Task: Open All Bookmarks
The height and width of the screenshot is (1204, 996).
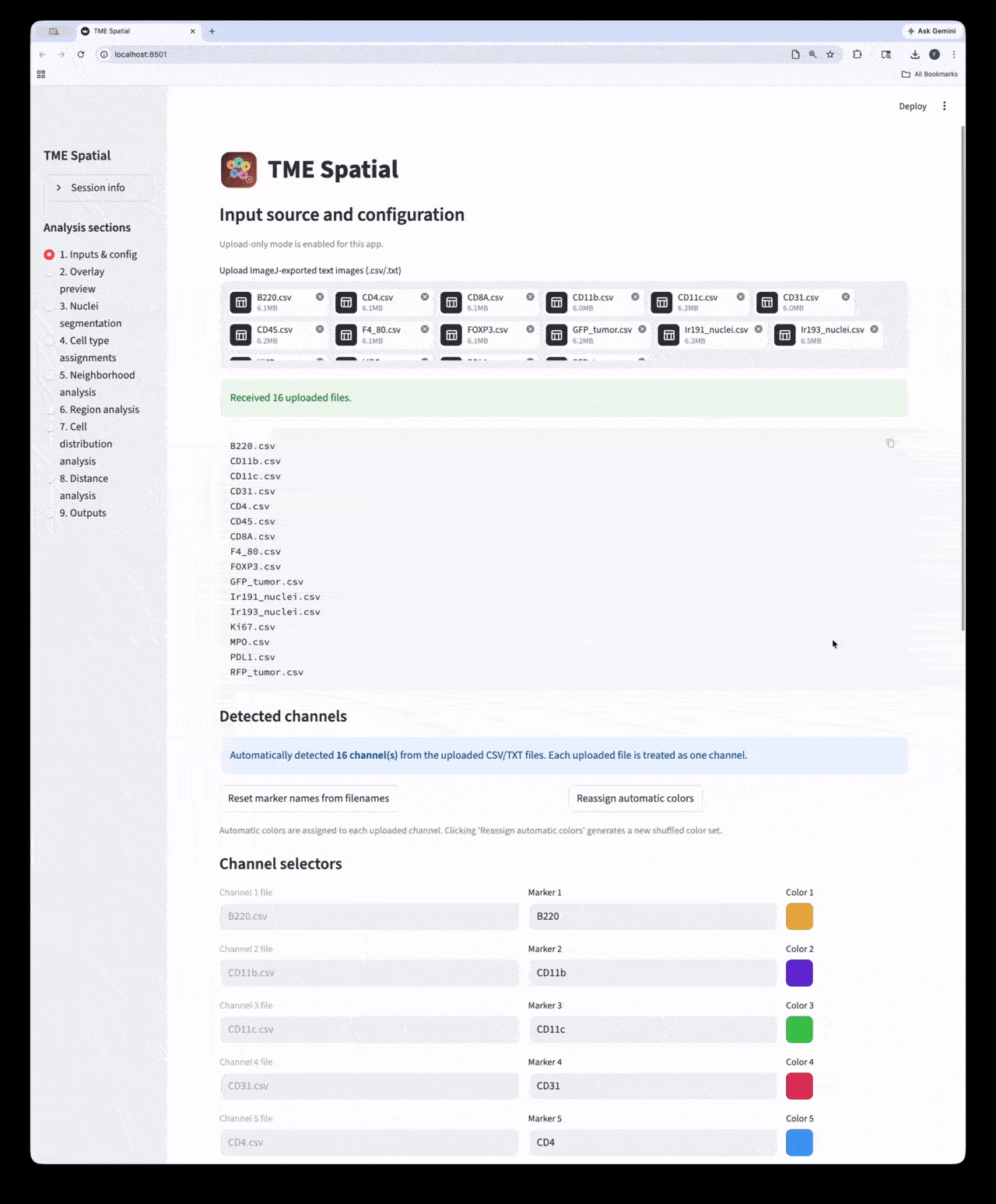Action: click(929, 74)
